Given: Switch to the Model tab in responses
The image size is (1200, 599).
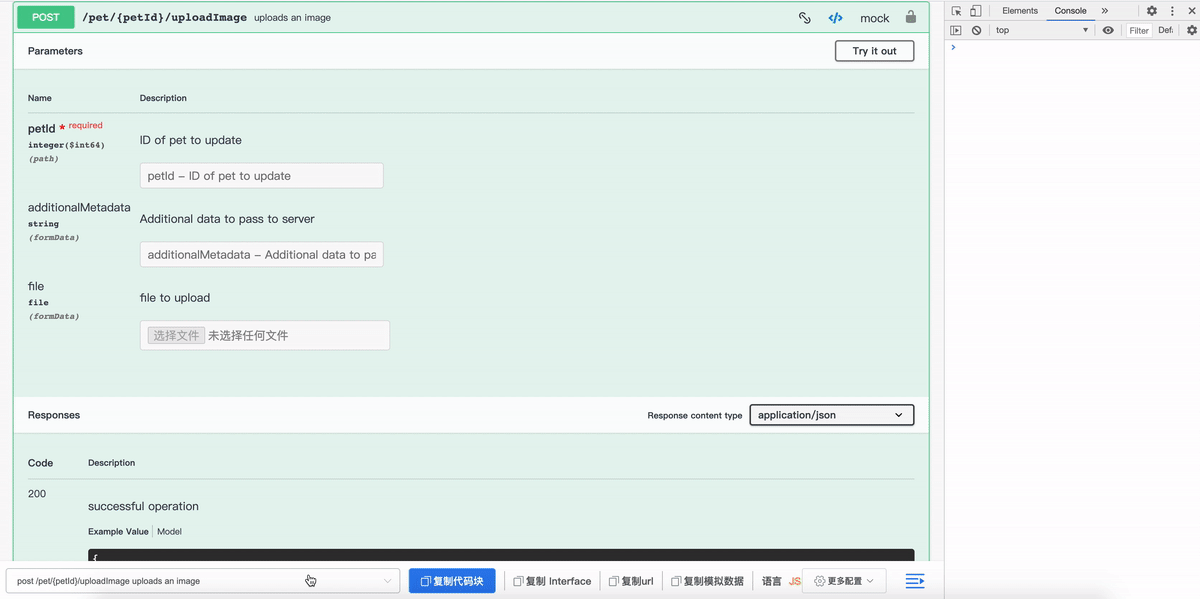Looking at the screenshot, I should tap(169, 532).
